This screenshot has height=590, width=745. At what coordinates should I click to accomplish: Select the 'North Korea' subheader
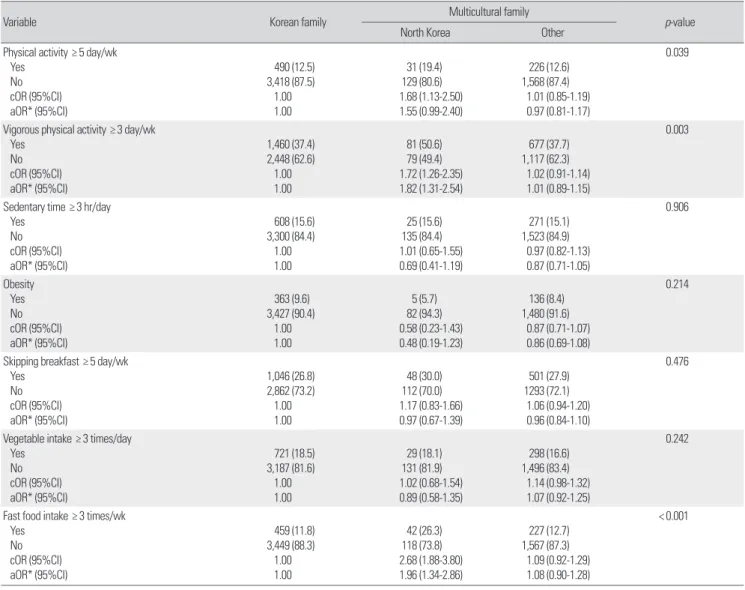tap(425, 33)
